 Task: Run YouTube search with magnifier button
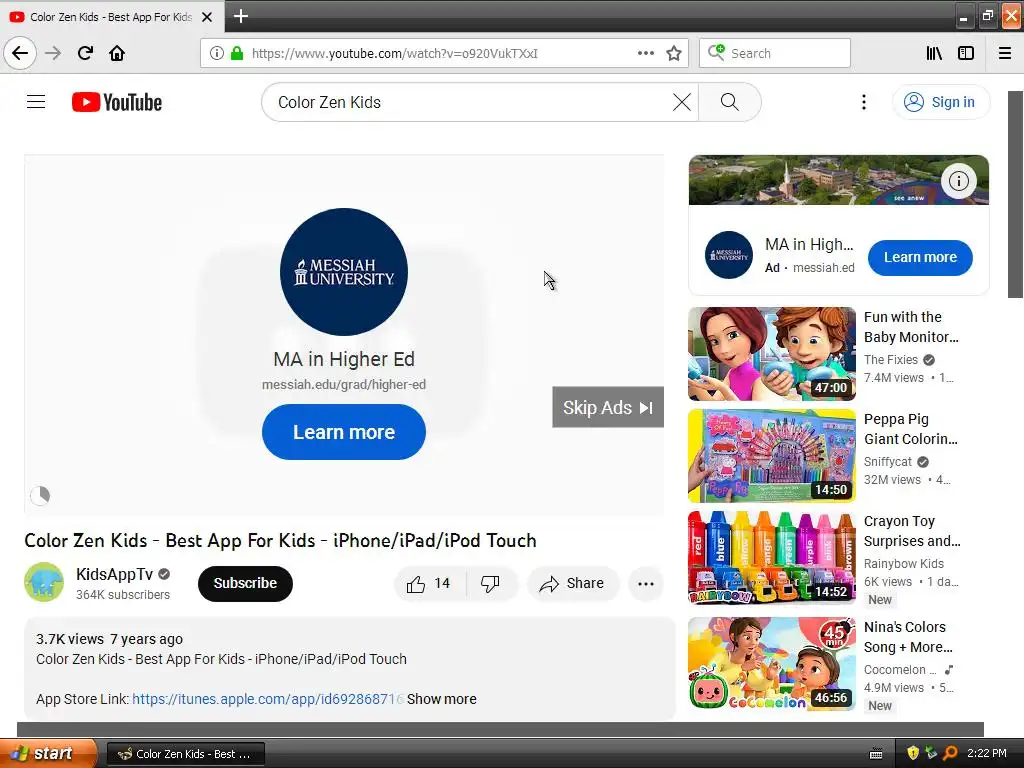729,102
